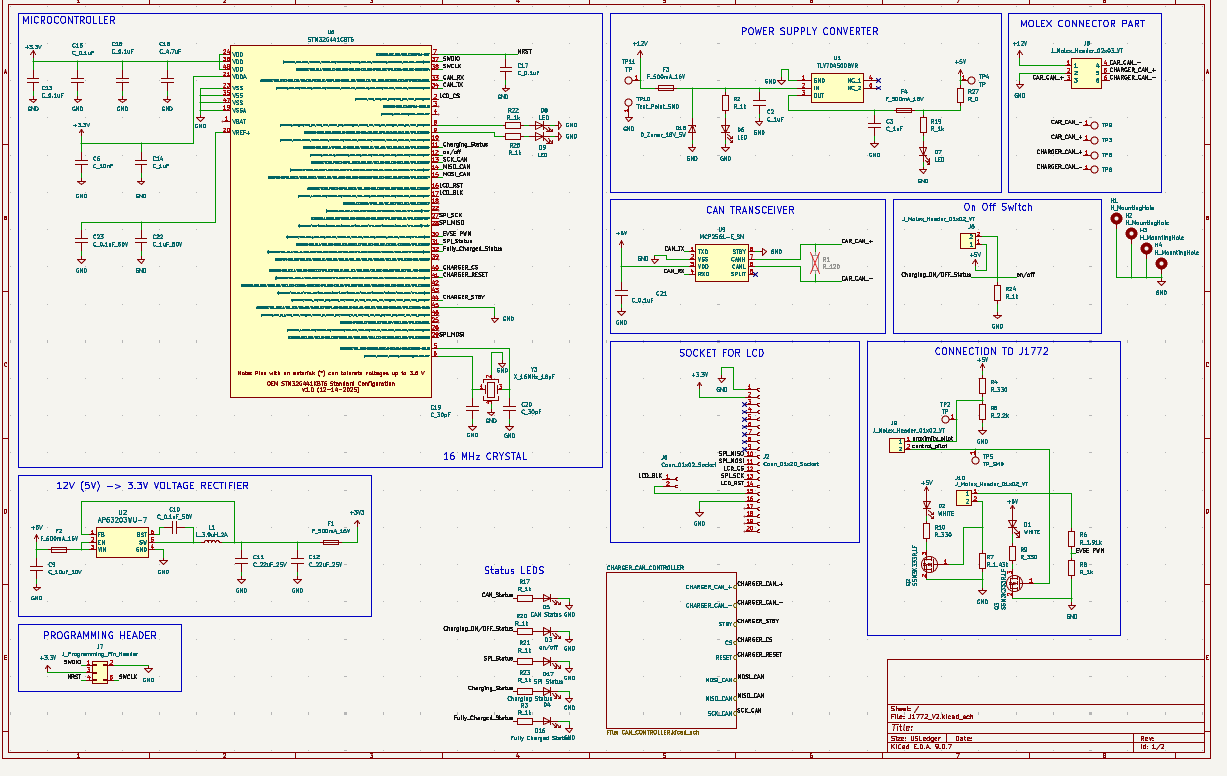Select the On Off Switch connector J6

click(968, 240)
